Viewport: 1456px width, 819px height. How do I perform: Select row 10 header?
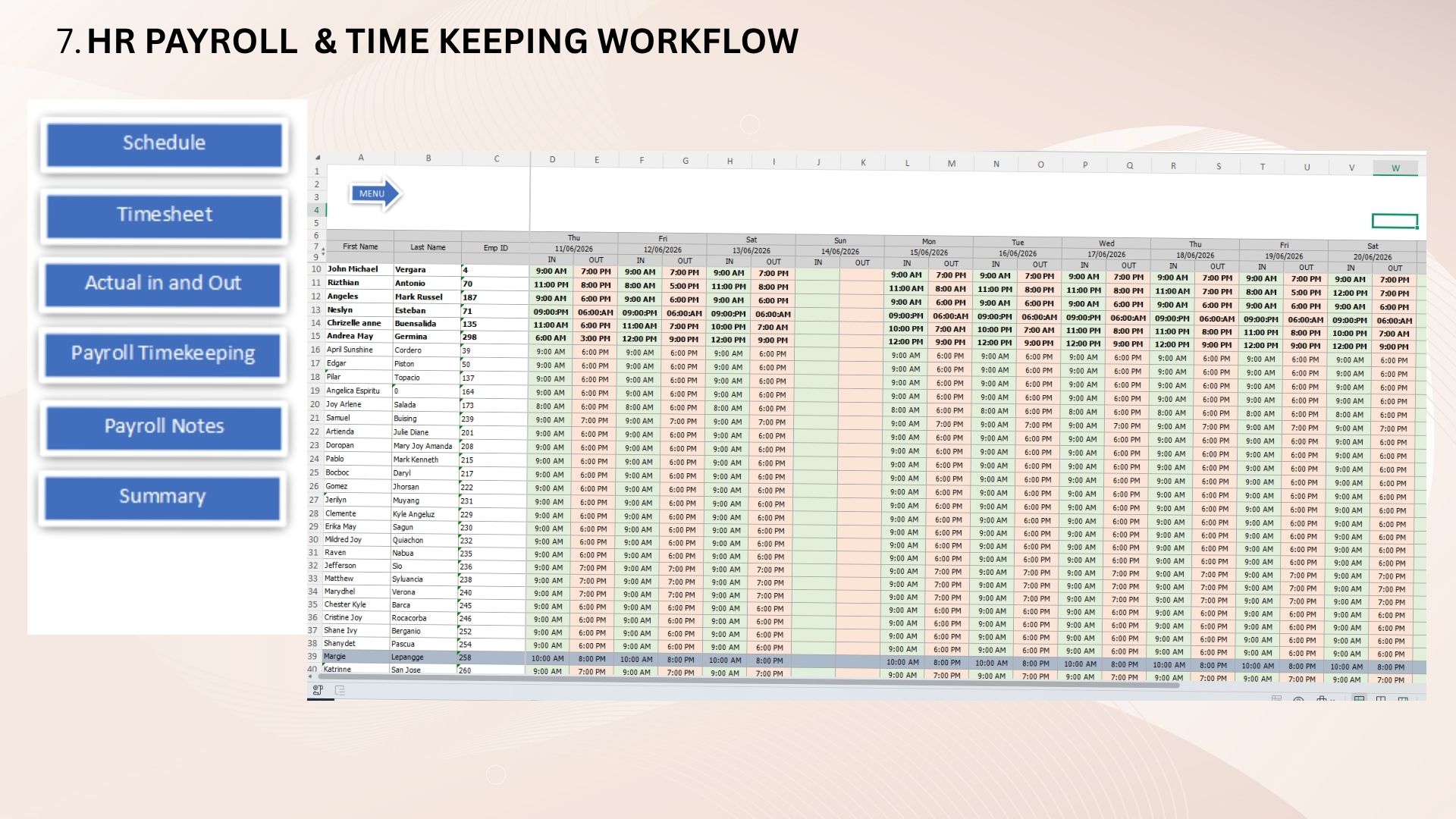coord(316,269)
